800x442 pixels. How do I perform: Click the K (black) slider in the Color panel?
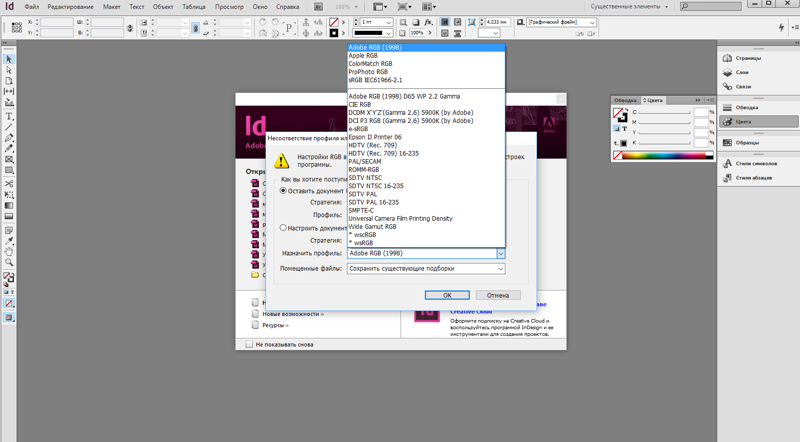(x=665, y=143)
